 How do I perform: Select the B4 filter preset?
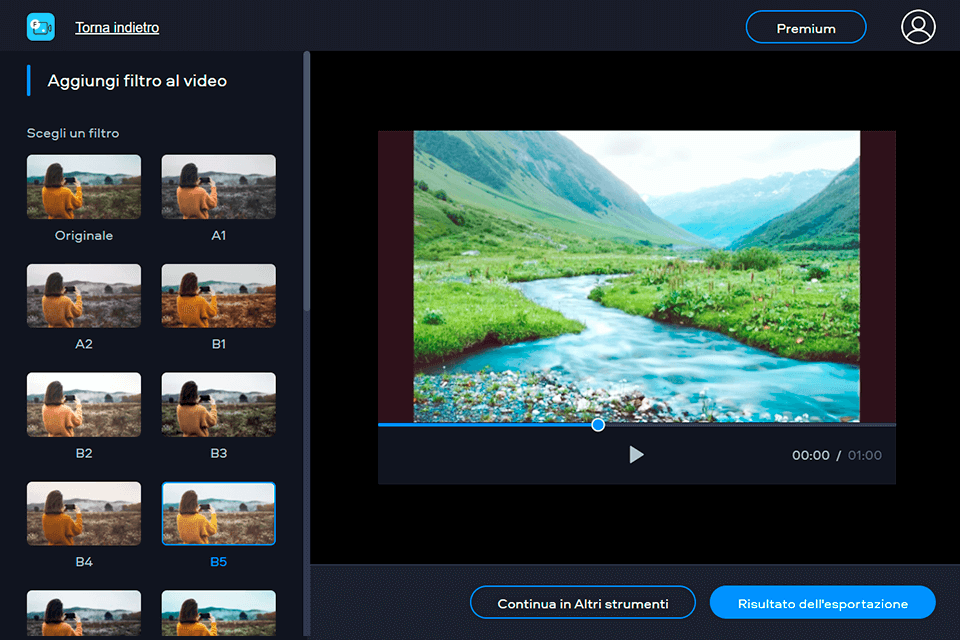(x=83, y=513)
